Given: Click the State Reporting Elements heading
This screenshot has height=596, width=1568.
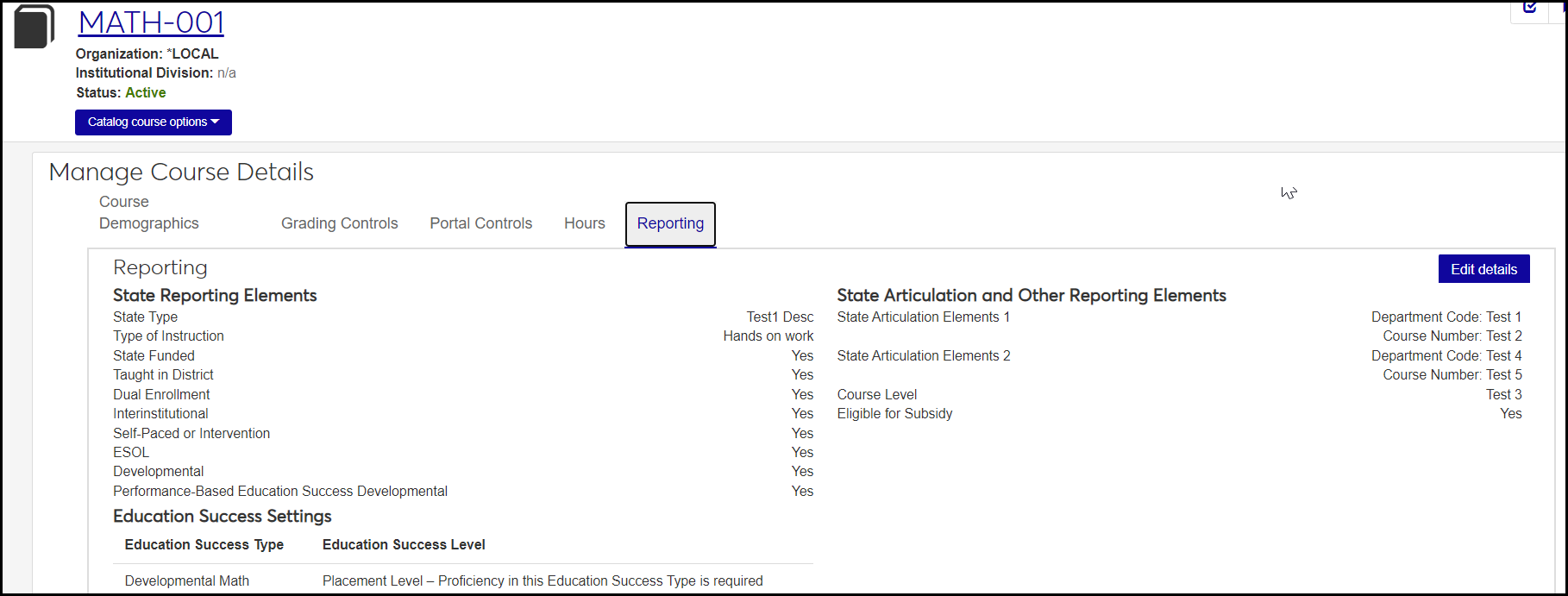Looking at the screenshot, I should (215, 295).
